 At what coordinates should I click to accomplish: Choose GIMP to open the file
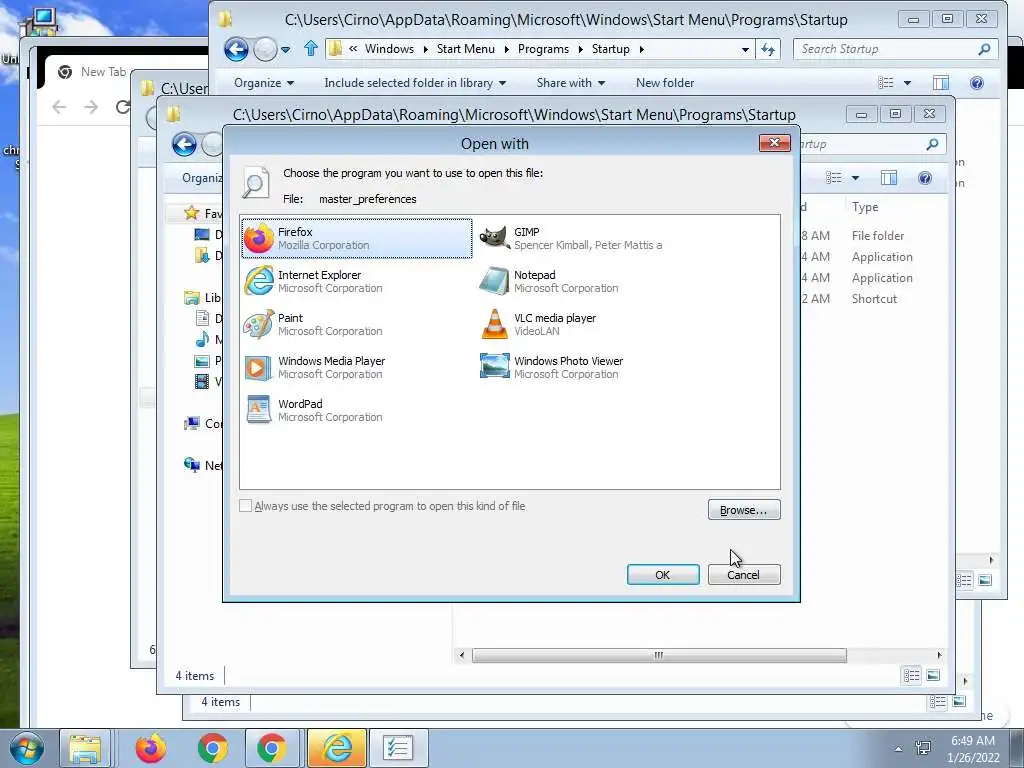click(591, 238)
